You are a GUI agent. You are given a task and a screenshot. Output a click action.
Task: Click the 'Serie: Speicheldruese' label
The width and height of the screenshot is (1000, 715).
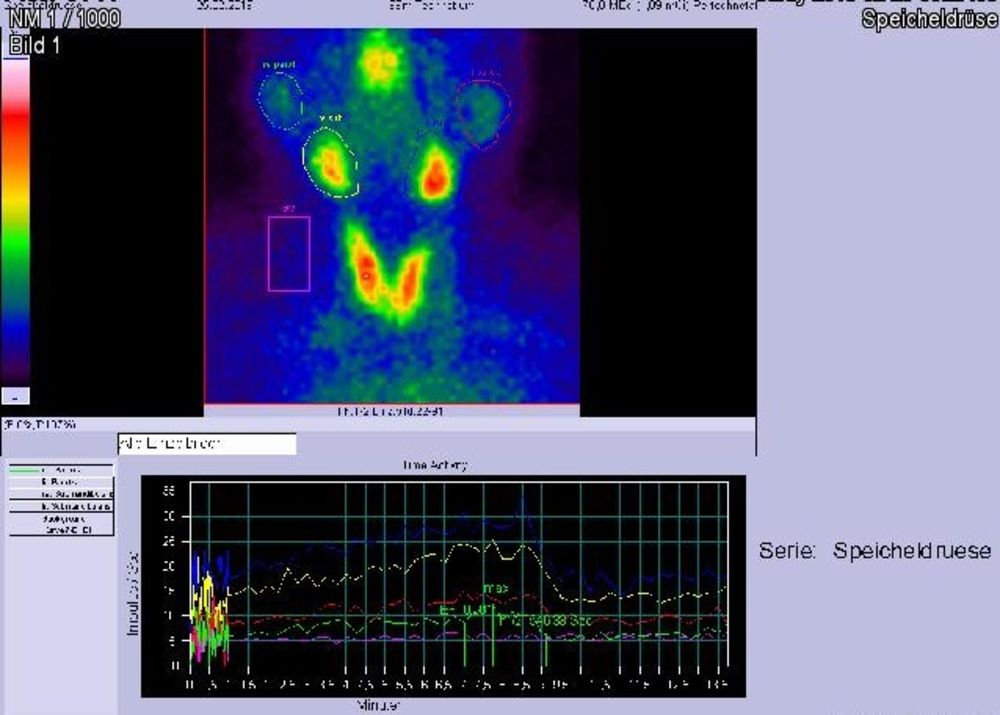click(875, 550)
